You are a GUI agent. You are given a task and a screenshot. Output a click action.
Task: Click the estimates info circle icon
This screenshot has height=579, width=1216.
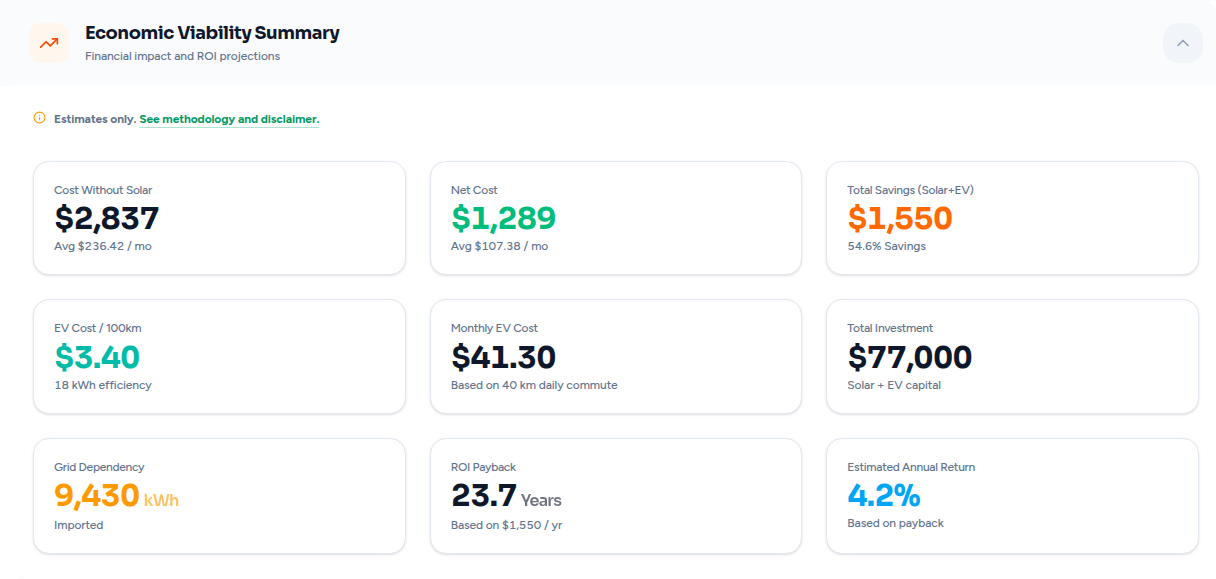click(40, 118)
